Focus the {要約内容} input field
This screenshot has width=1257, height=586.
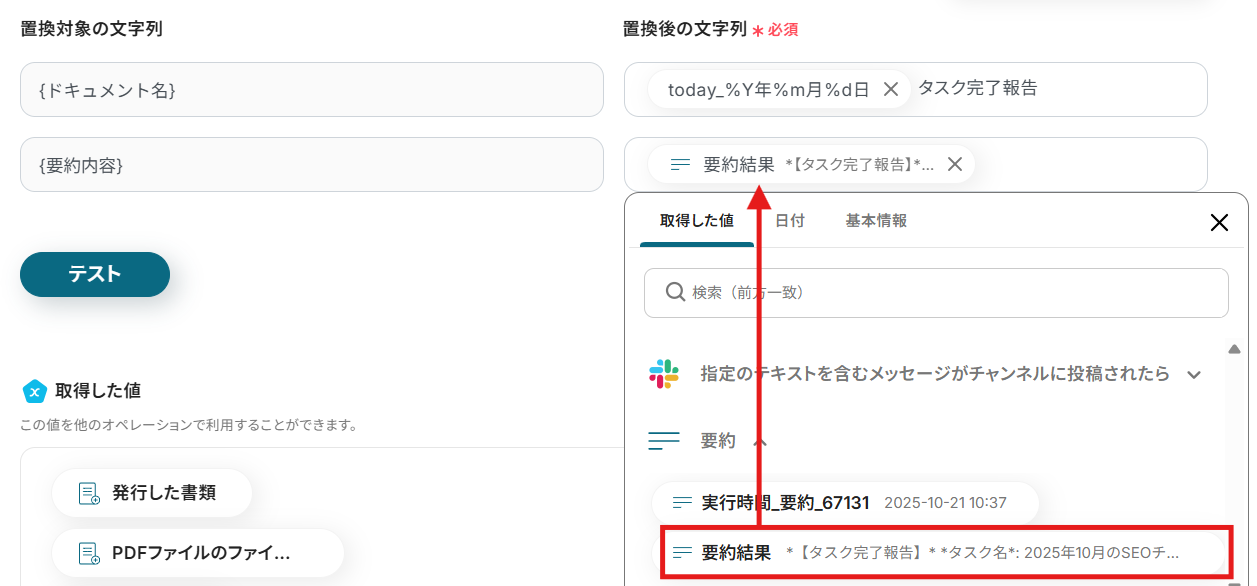312,165
